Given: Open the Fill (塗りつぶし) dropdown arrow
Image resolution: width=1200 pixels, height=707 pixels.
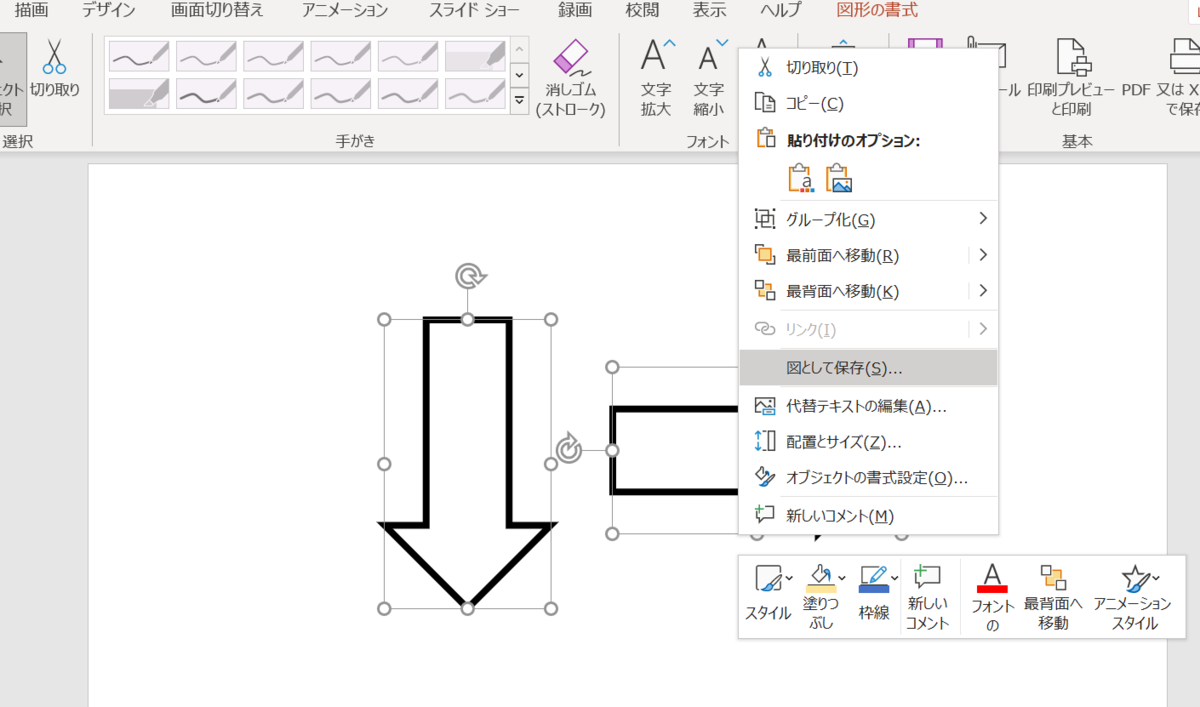Looking at the screenshot, I should 841,578.
